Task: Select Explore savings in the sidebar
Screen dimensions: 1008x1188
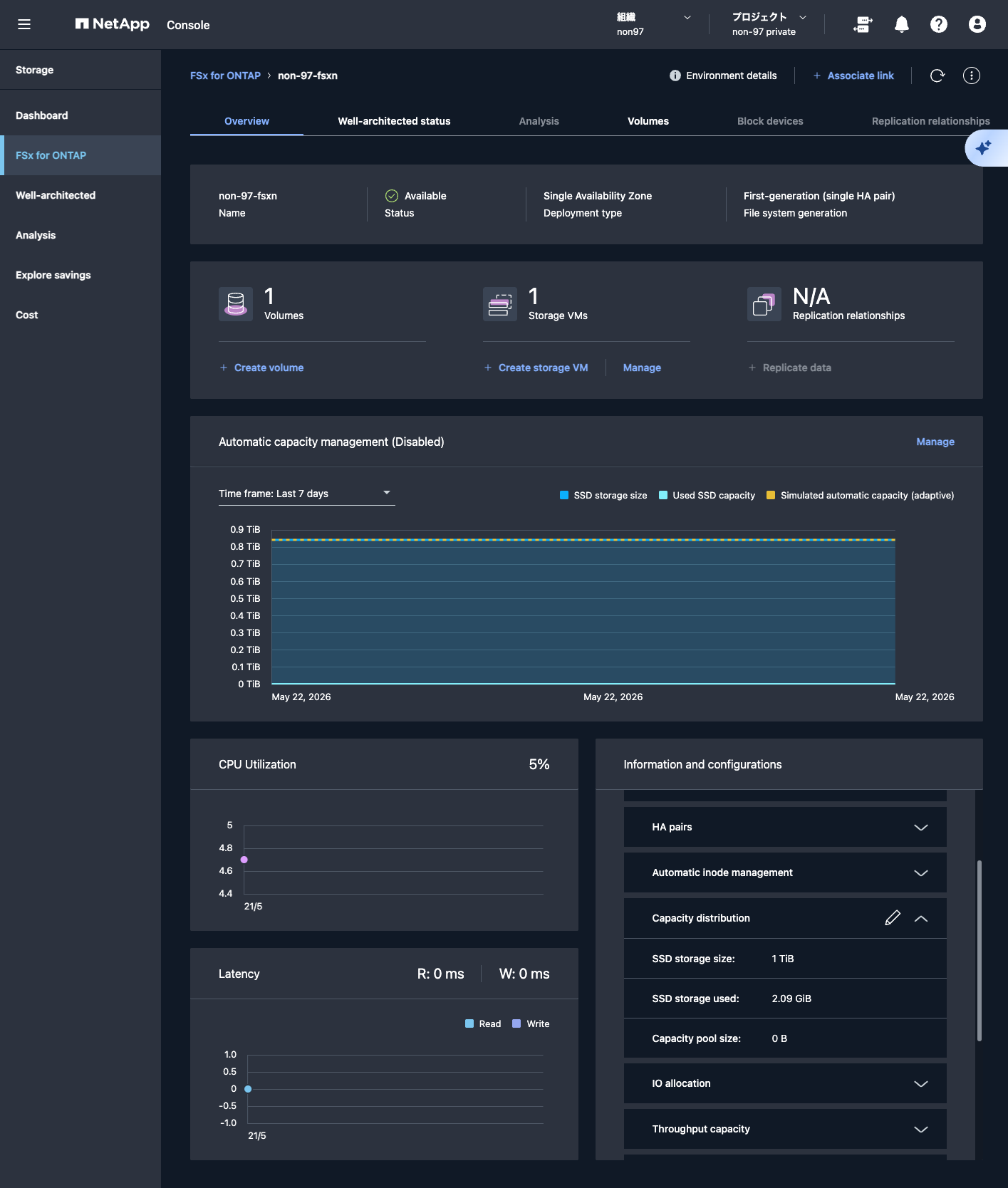Action: (80, 275)
